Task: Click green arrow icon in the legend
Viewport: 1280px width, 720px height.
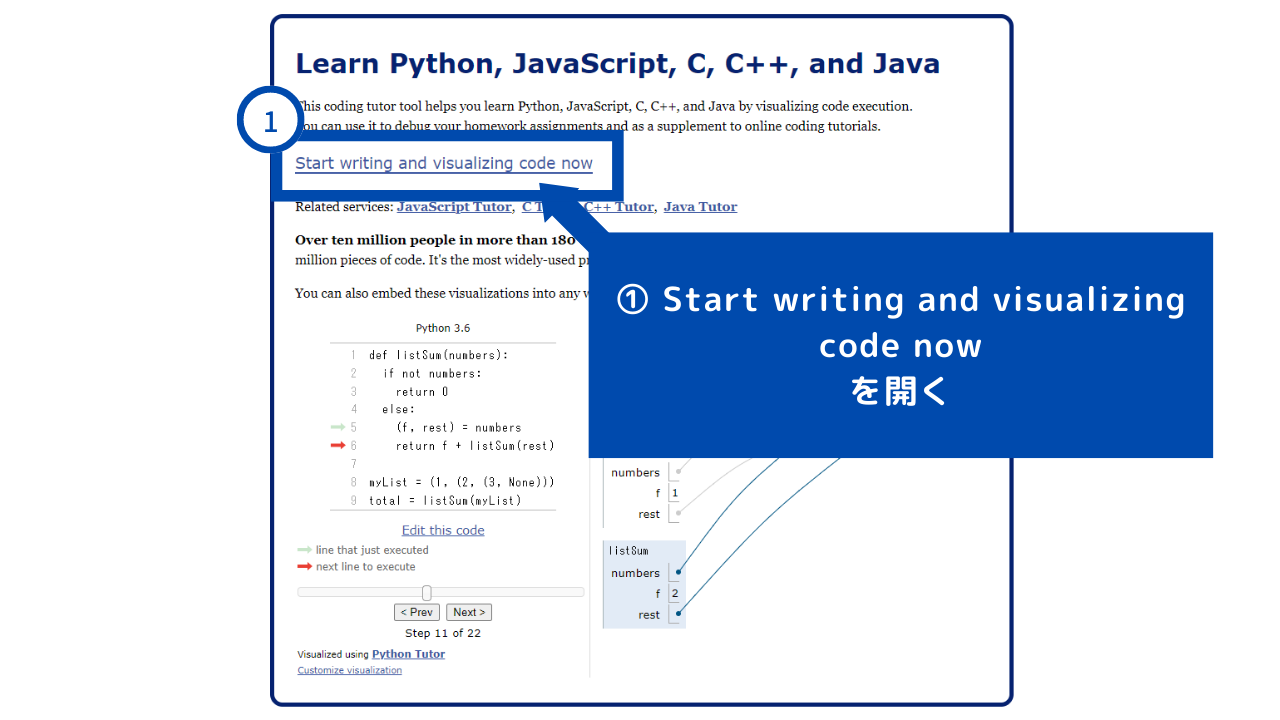Action: click(304, 550)
